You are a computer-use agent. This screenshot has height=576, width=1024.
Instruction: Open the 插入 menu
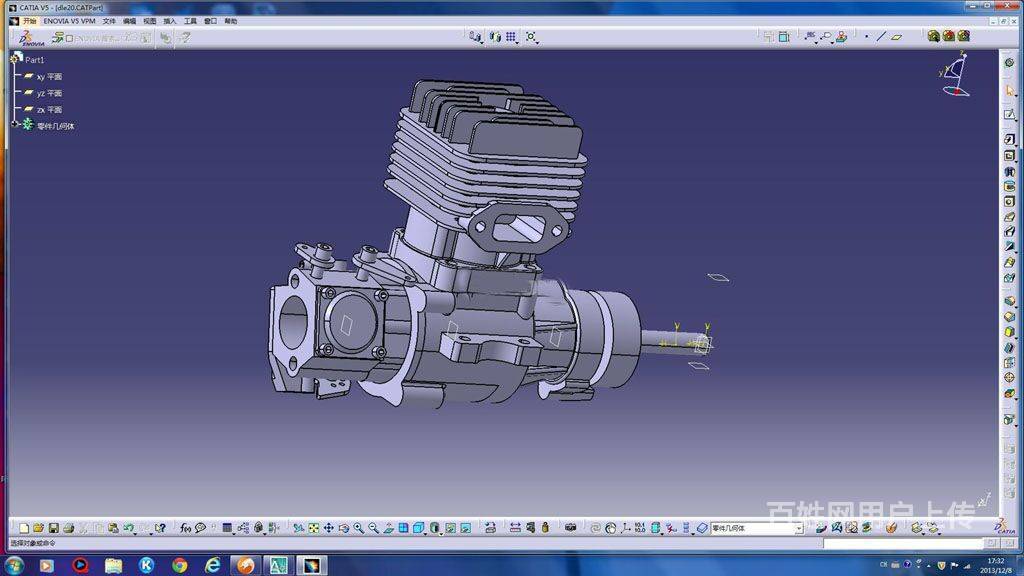[x=170, y=21]
